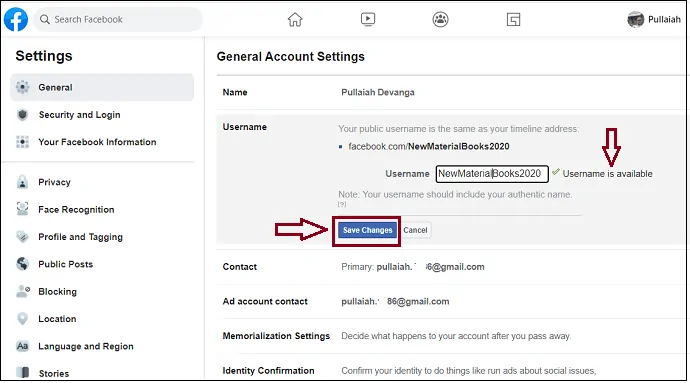
Task: Click the Stories book icon
Action: 22,373
